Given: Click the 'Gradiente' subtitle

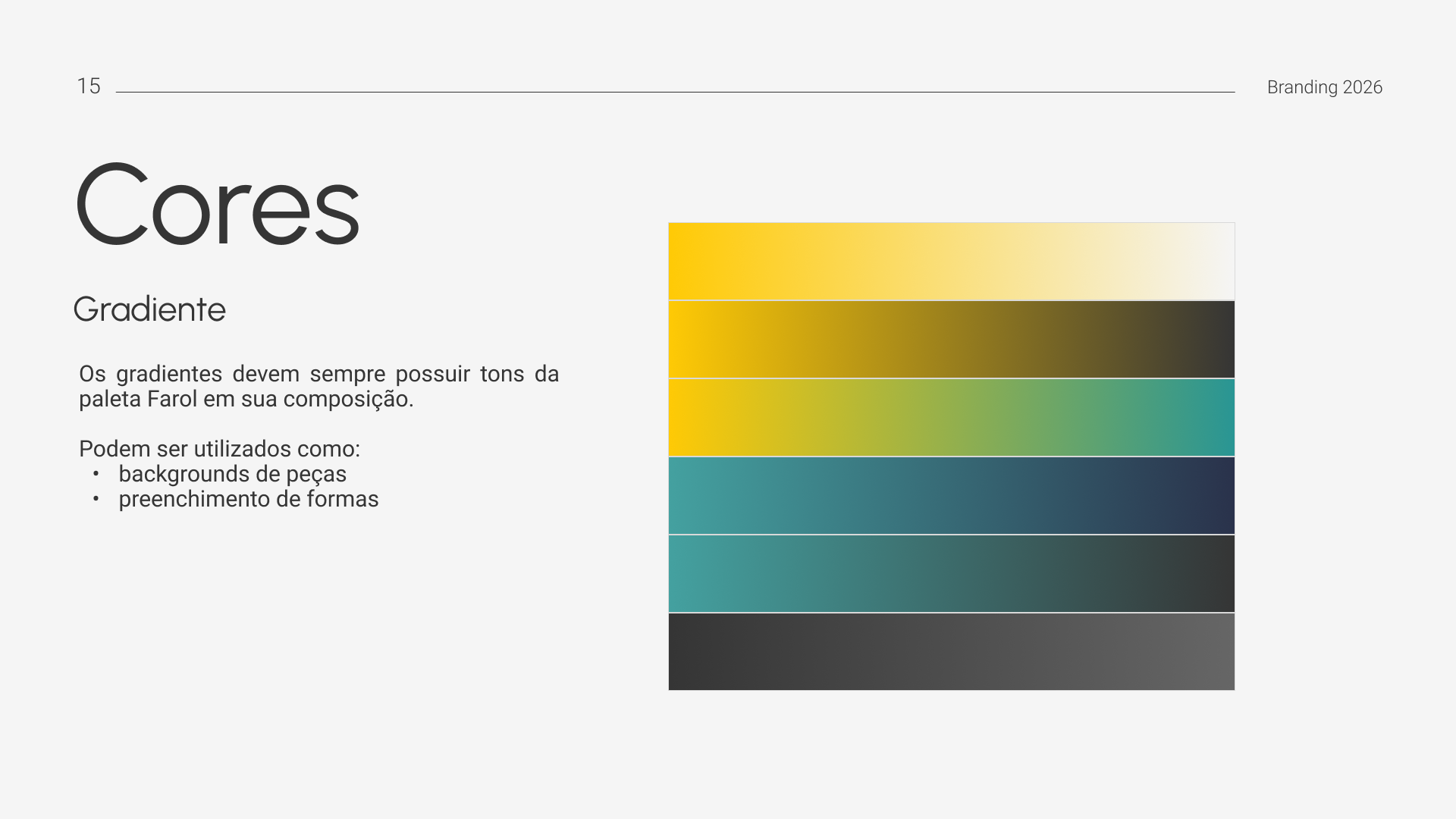Looking at the screenshot, I should point(149,309).
